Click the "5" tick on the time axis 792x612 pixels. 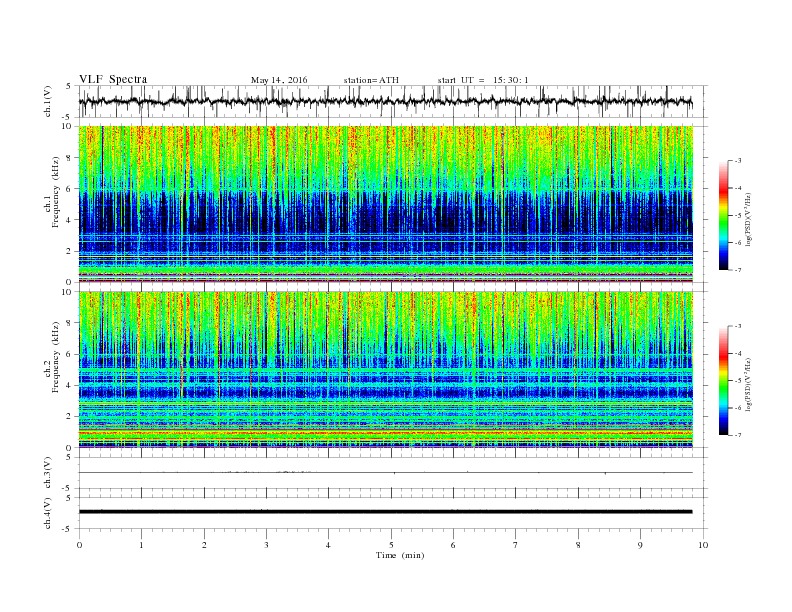pos(391,545)
